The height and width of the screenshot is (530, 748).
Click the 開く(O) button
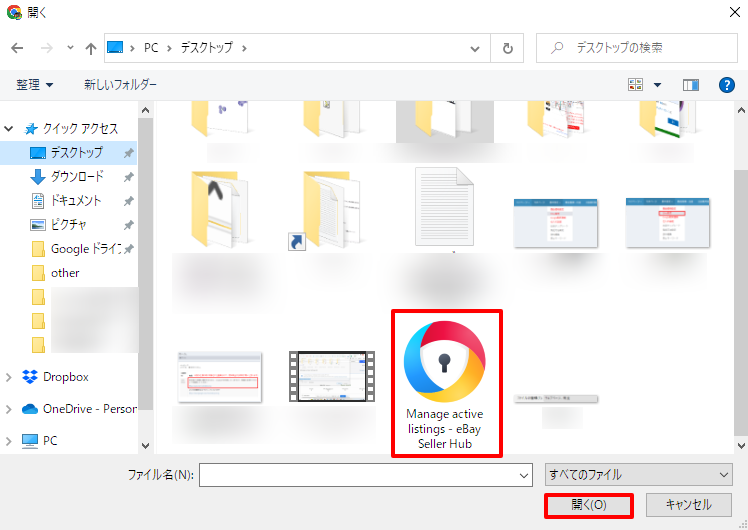click(x=589, y=505)
